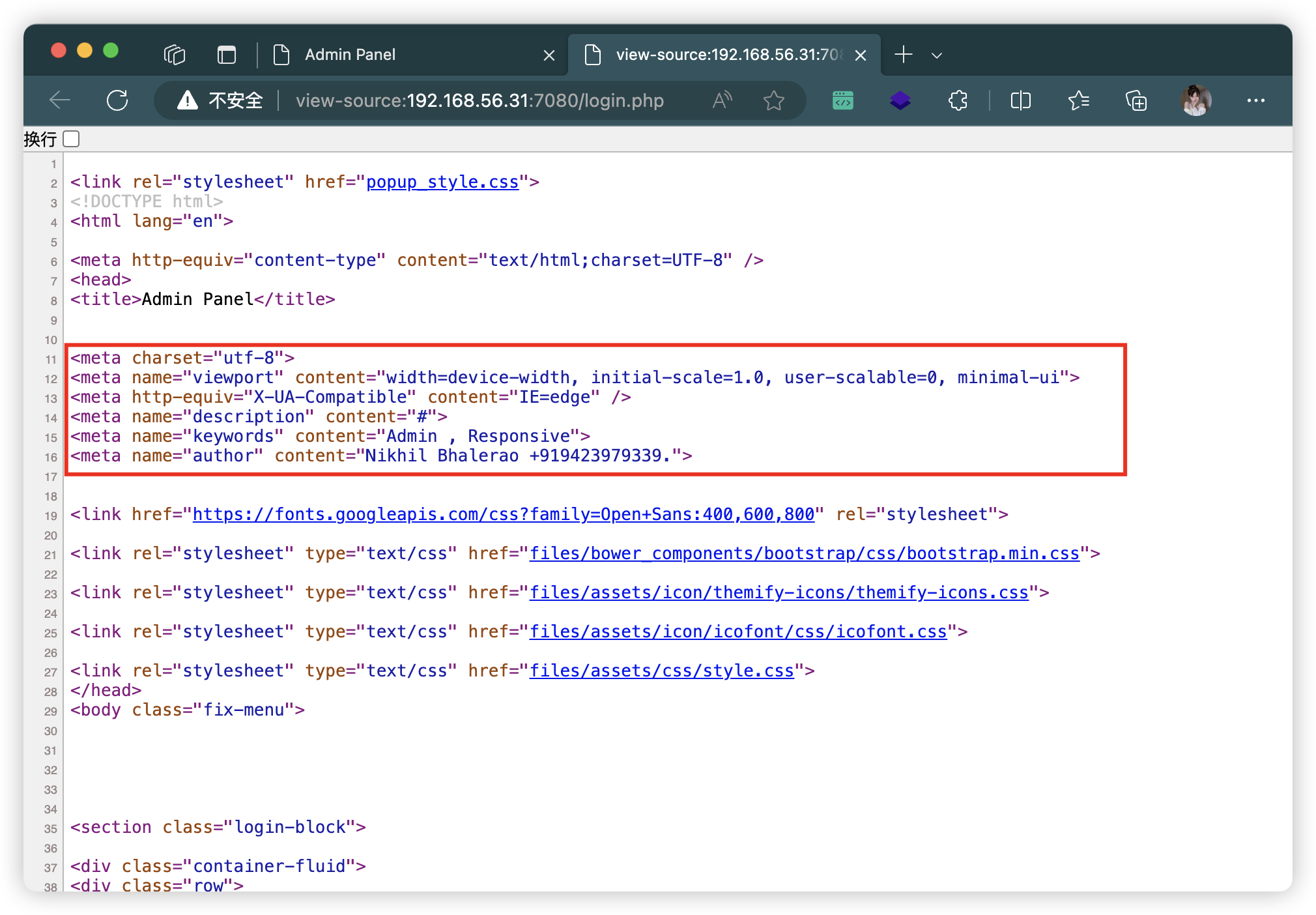
Task: Click the keywords meta tag line
Action: pos(330,436)
